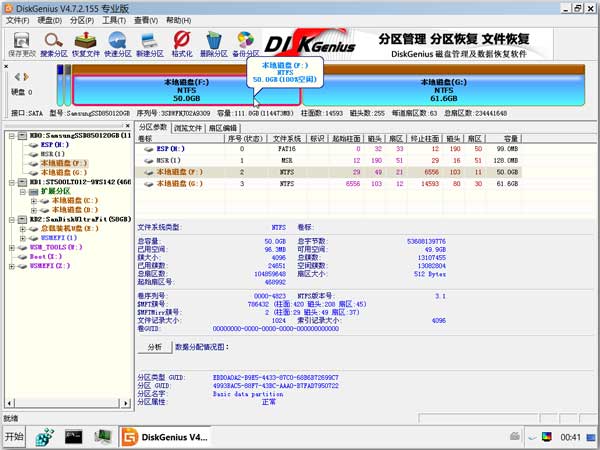This screenshot has width=600, height=450.
Task: Collapse the HD0 SamsungSSD850 tree node
Action: [12, 136]
